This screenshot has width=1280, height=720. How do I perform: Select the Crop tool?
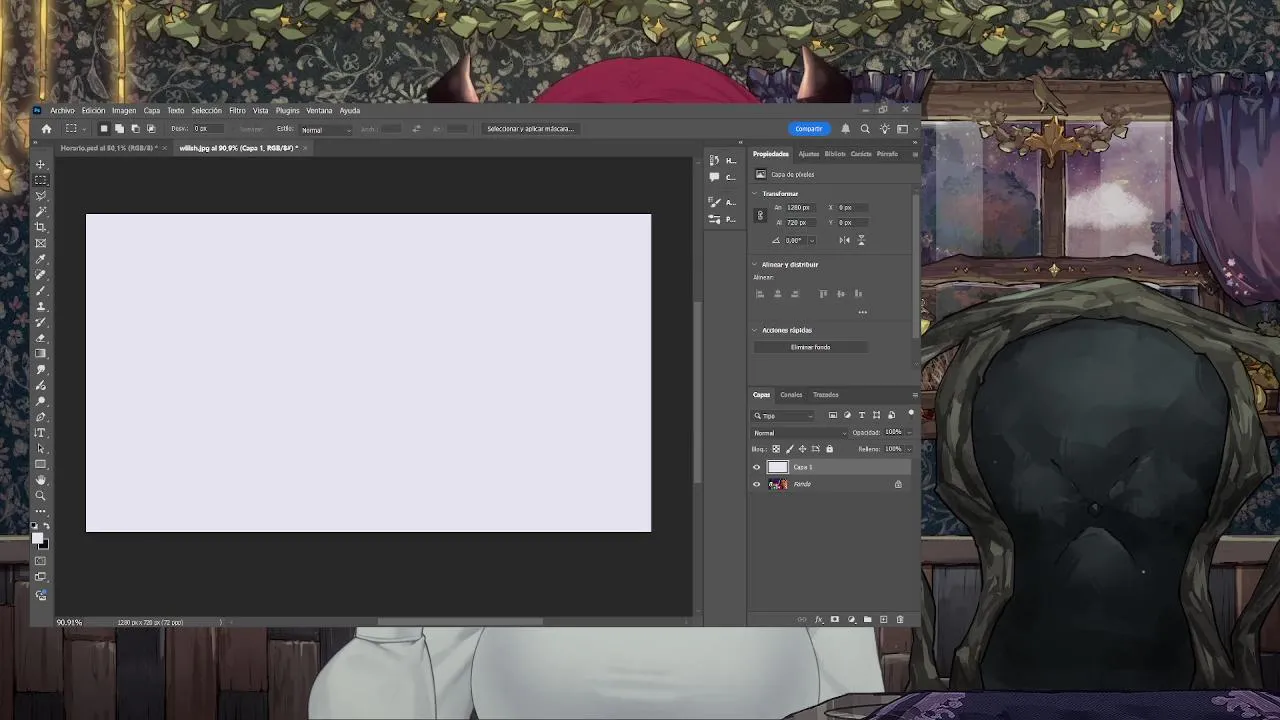point(40,227)
